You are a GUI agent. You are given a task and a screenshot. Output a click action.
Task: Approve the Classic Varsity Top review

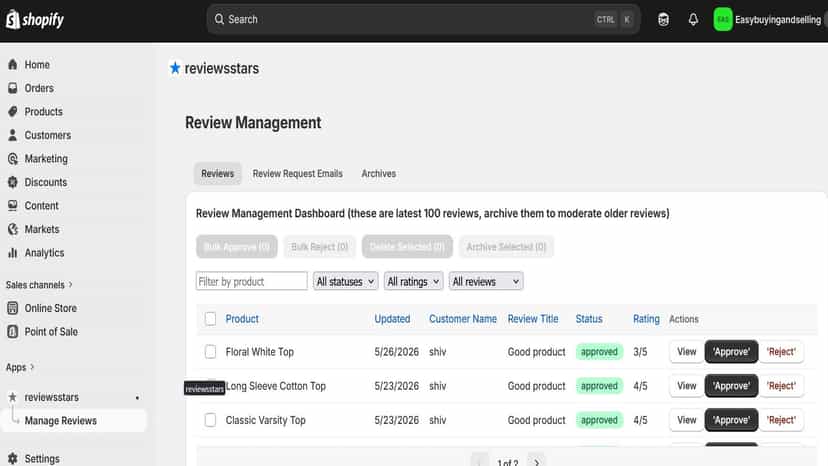click(x=731, y=420)
